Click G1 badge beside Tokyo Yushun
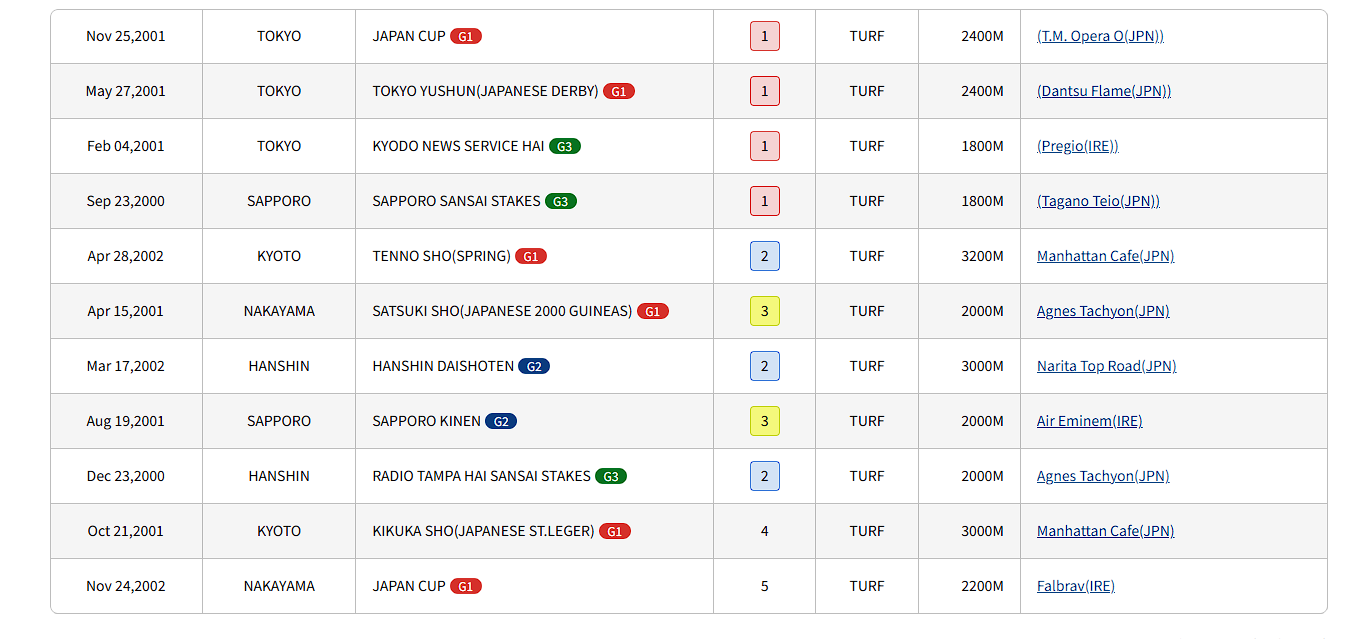This screenshot has height=639, width=1356. click(619, 91)
